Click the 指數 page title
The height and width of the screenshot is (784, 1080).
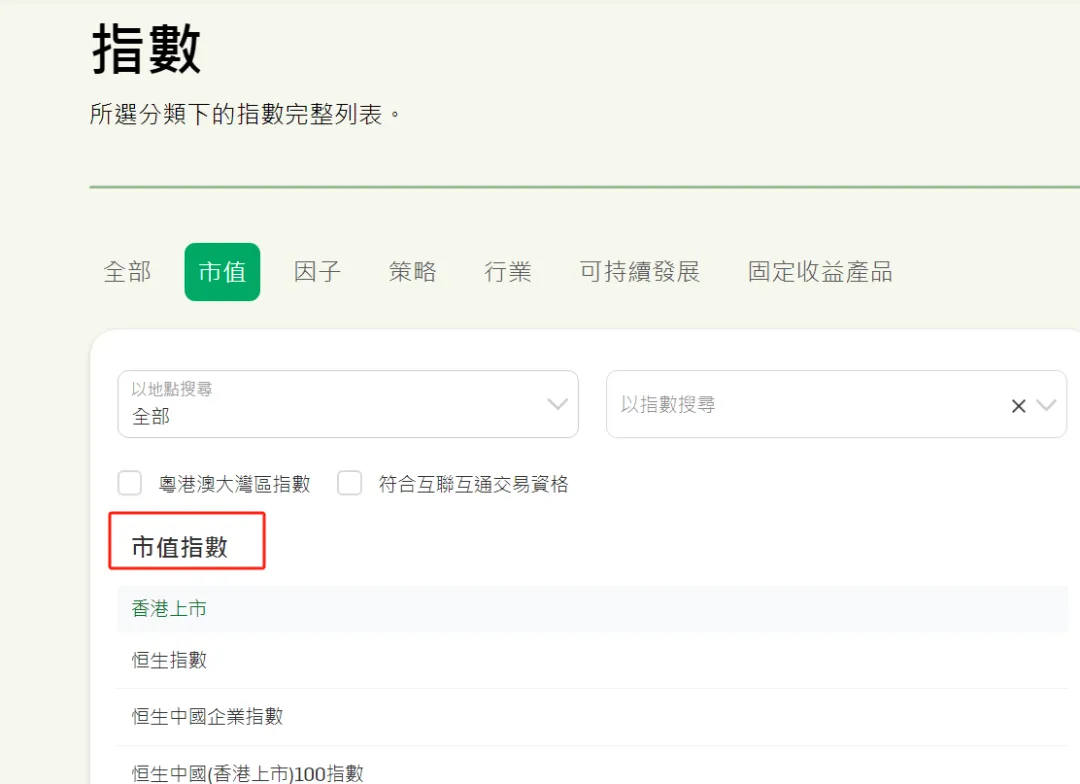pyautogui.click(x=147, y=49)
